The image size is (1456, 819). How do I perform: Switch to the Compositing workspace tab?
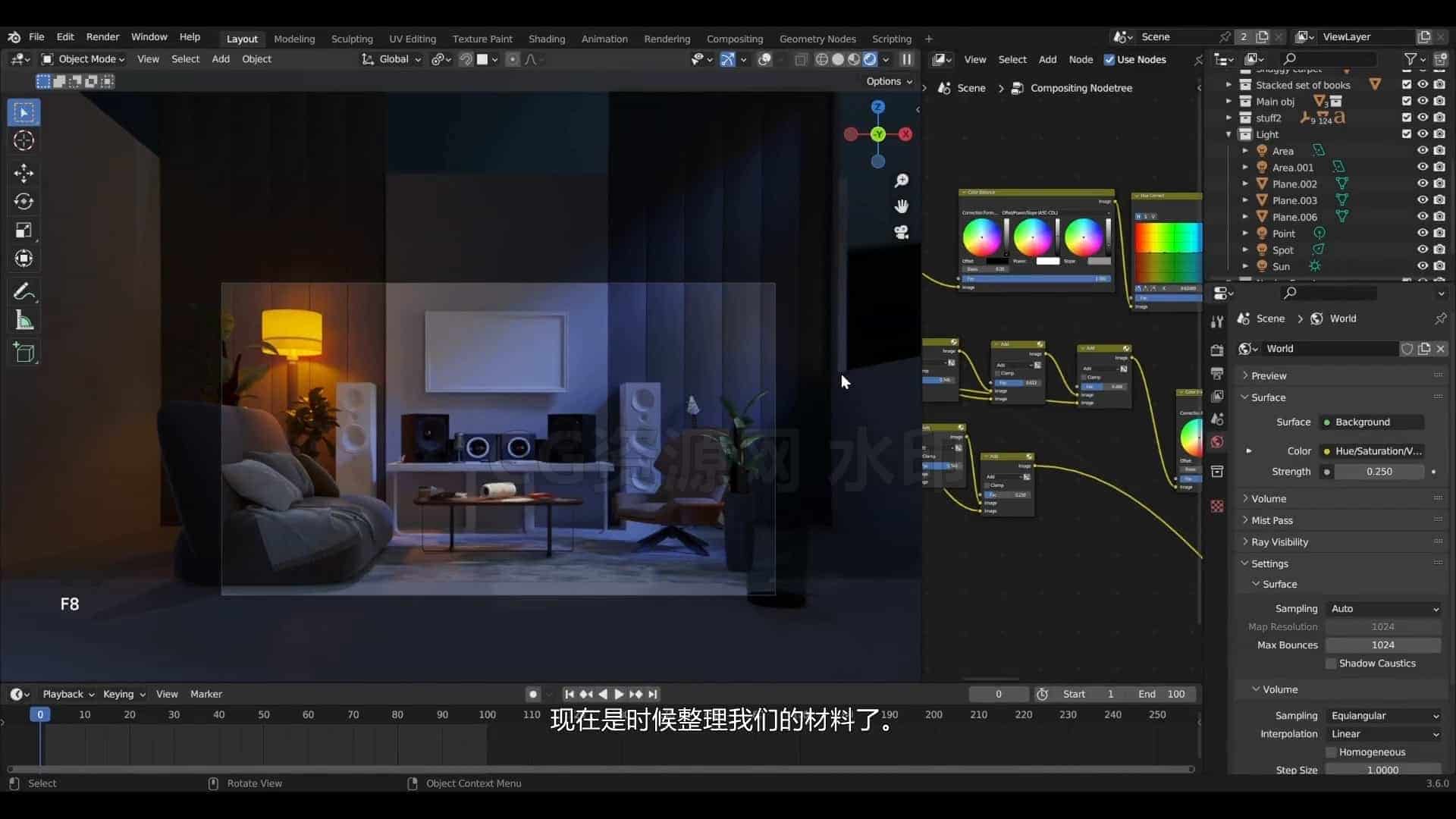coord(735,39)
